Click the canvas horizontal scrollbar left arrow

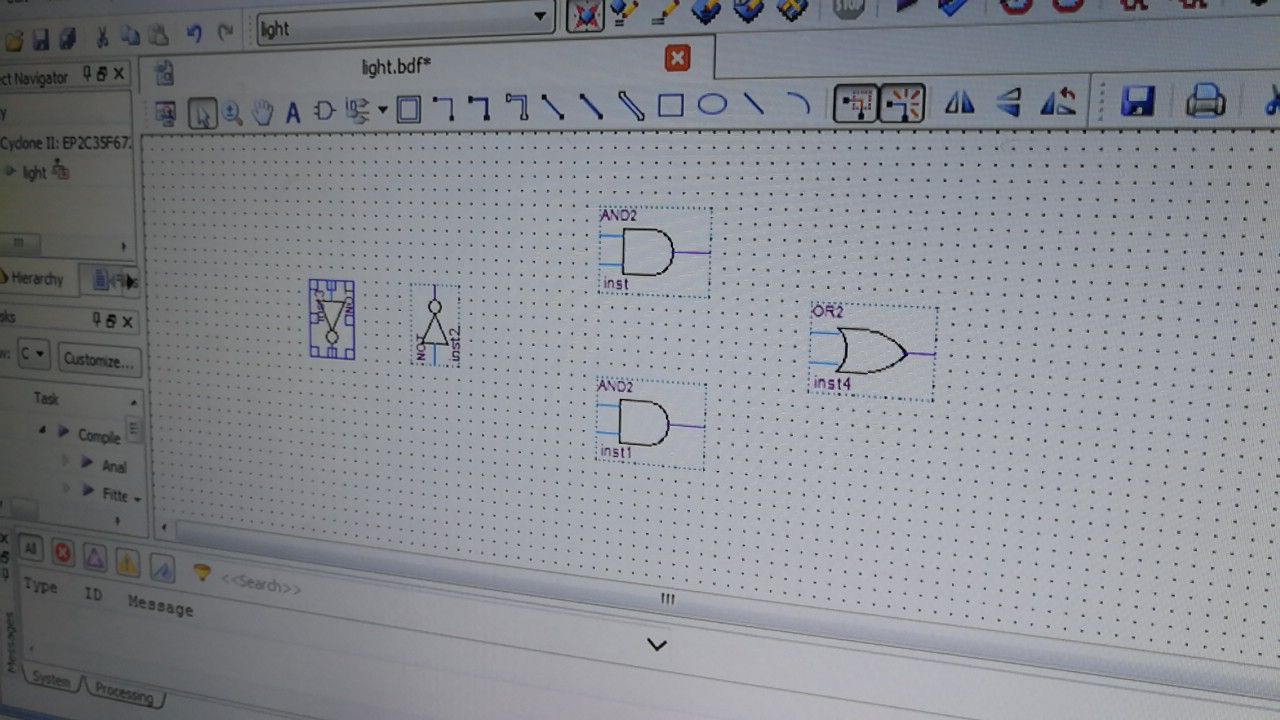pos(165,527)
